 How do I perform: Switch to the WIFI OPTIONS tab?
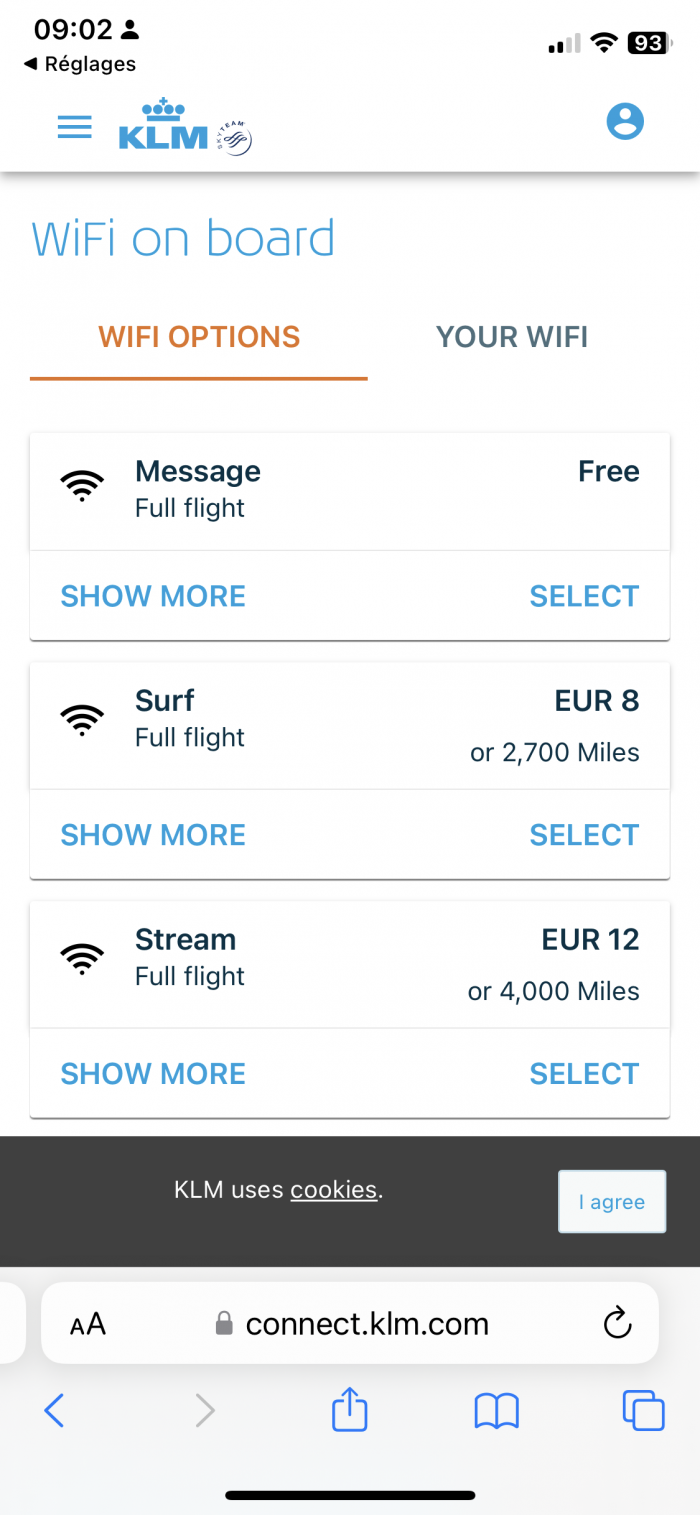pyautogui.click(x=199, y=337)
